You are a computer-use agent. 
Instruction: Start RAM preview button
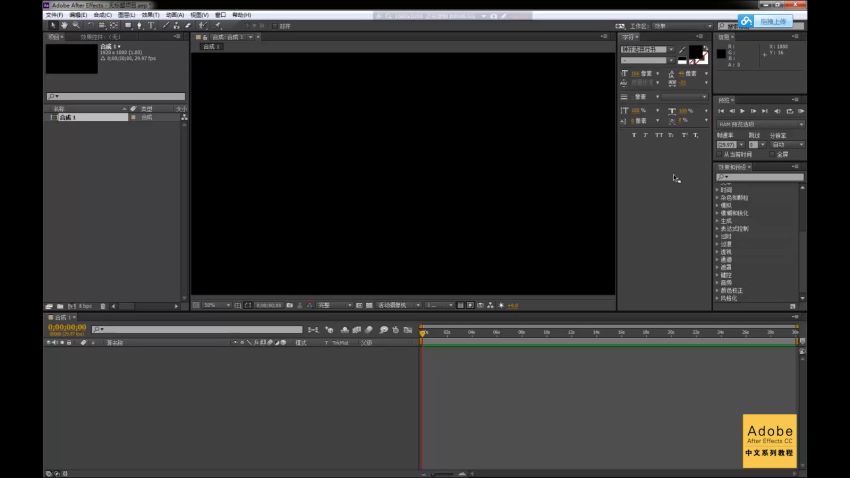click(801, 111)
